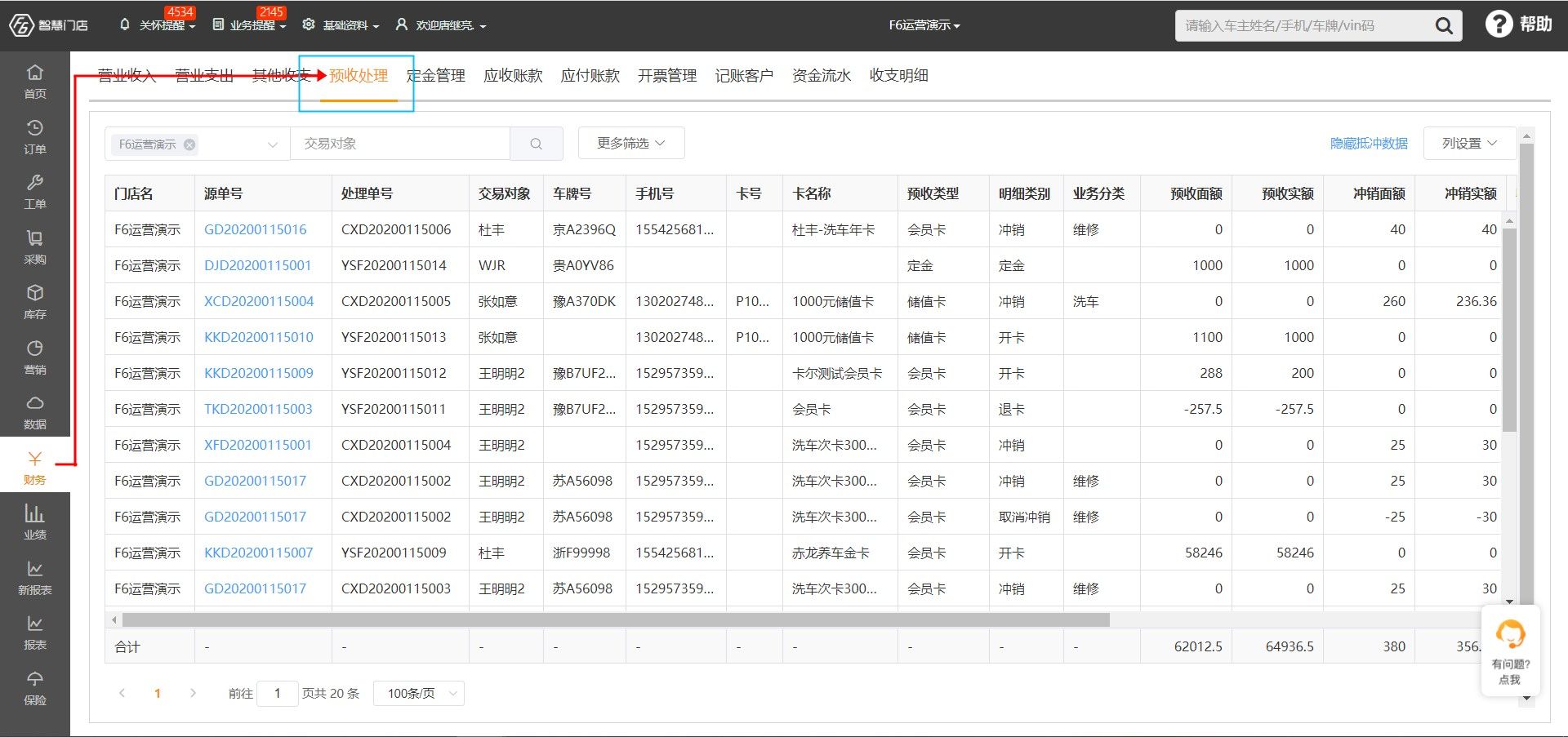Remove the F6运营演示 store filter tag

point(189,144)
